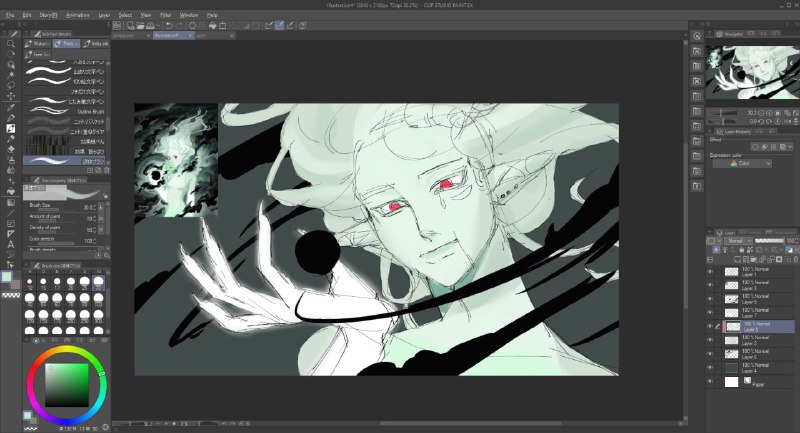The height and width of the screenshot is (433, 800).
Task: Click the Open file folder icon
Action: (140, 26)
